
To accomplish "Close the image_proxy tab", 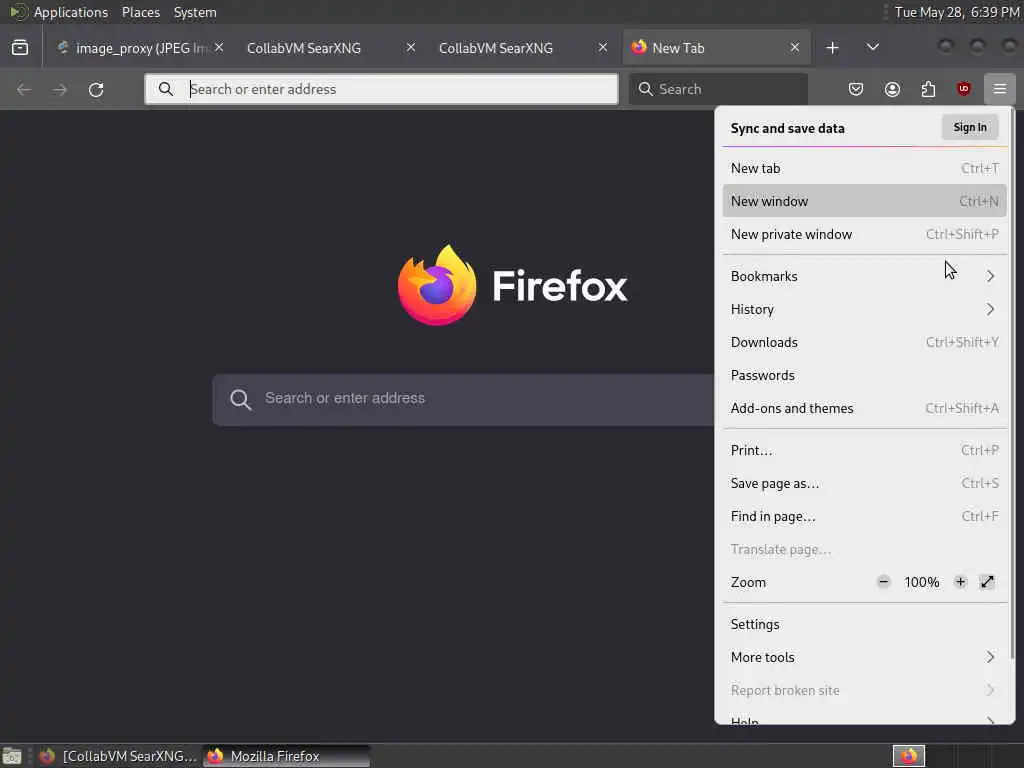I will 219,47.
